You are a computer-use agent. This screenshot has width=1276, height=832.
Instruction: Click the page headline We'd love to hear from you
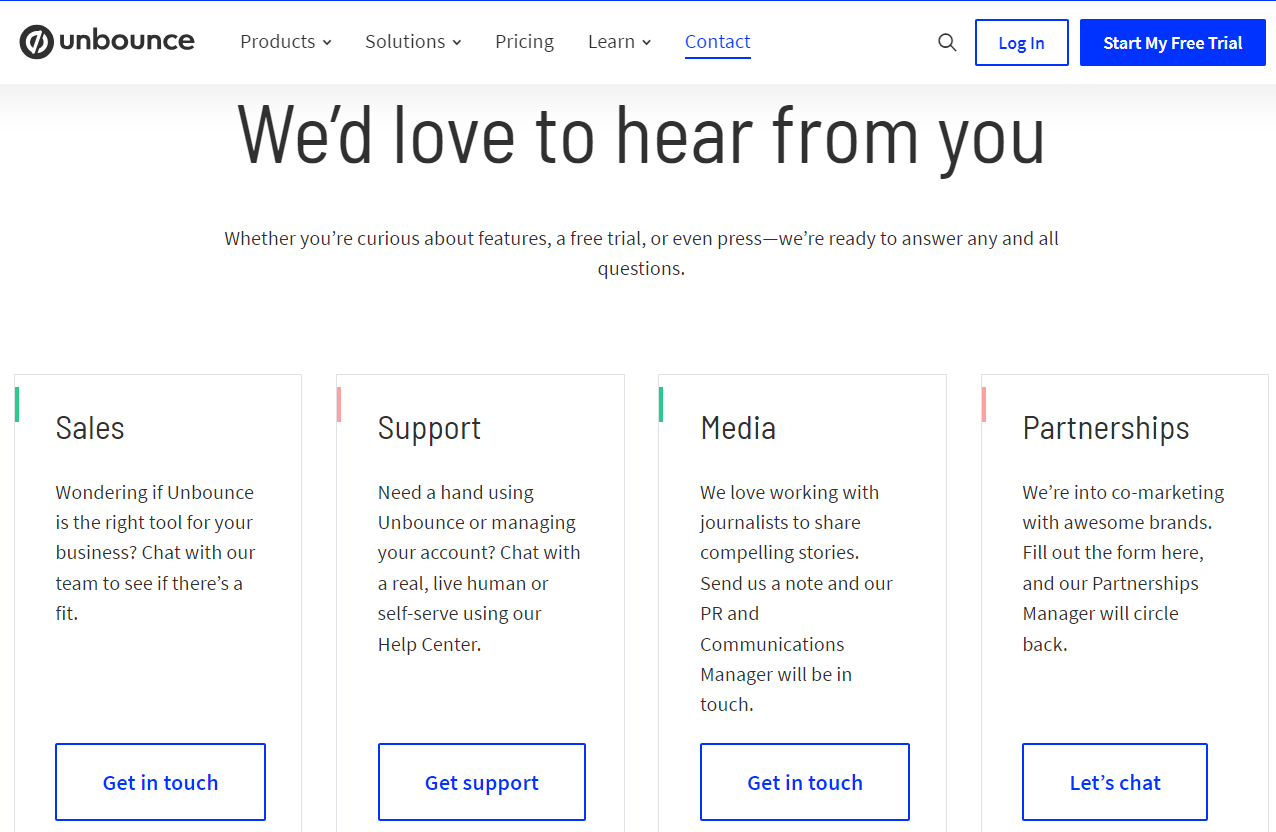pos(640,135)
